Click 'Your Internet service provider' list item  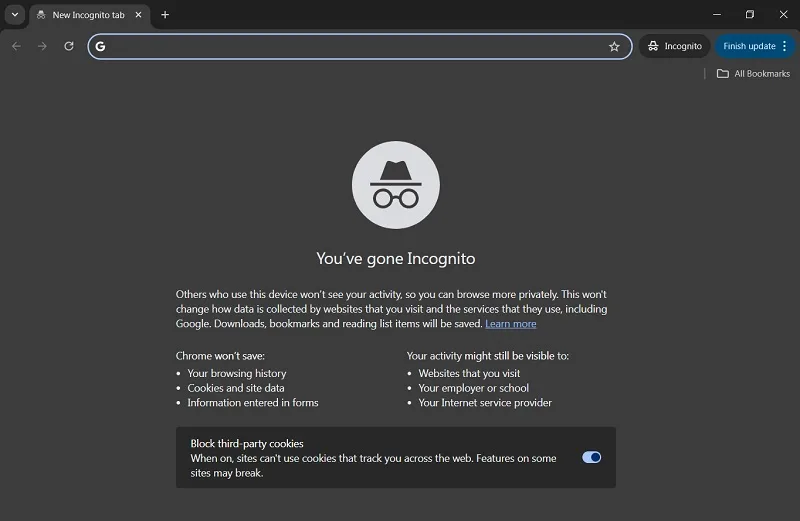(x=485, y=403)
